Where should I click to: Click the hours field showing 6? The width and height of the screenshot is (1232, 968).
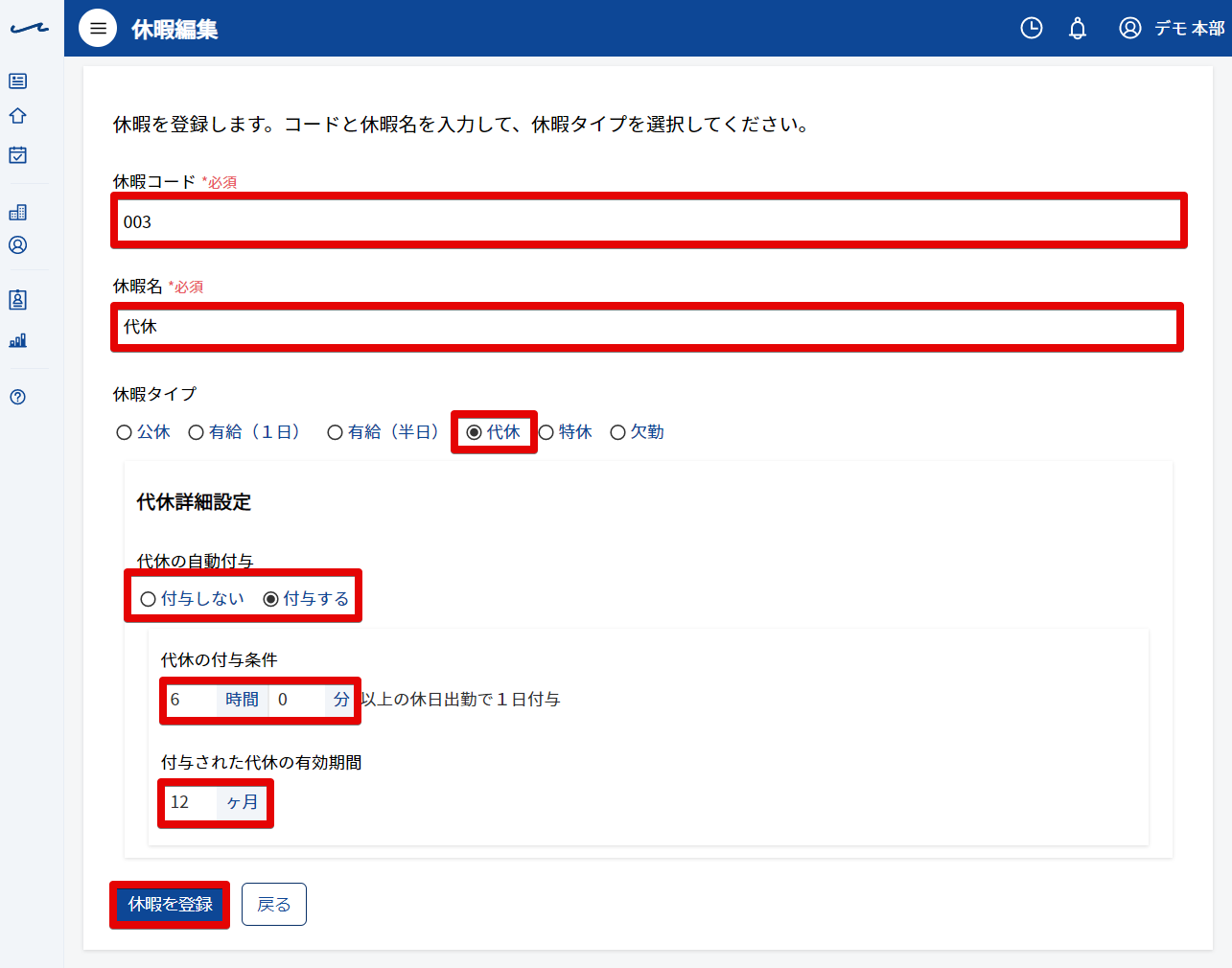point(190,700)
